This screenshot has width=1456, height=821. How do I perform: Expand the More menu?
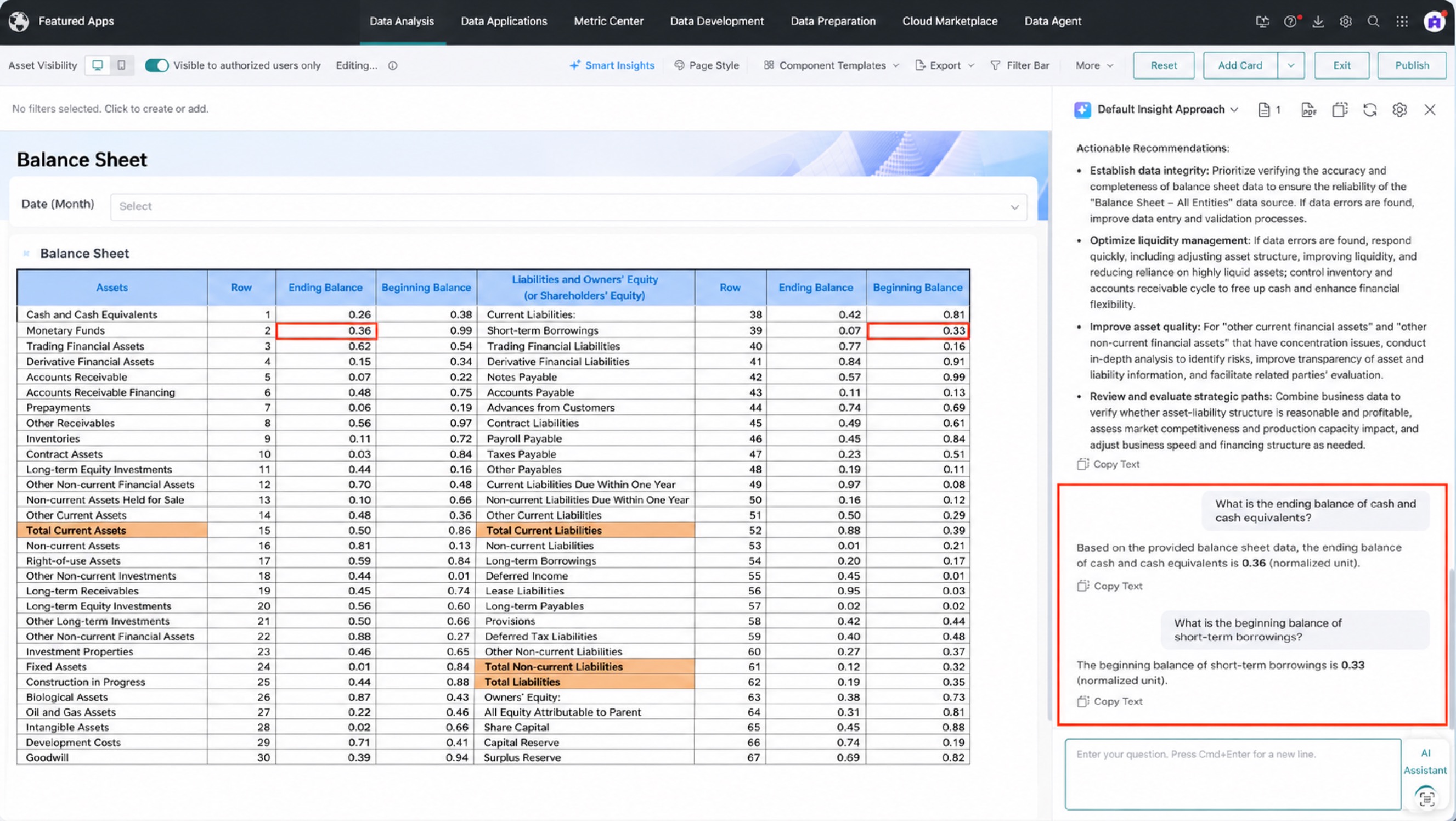pos(1094,66)
